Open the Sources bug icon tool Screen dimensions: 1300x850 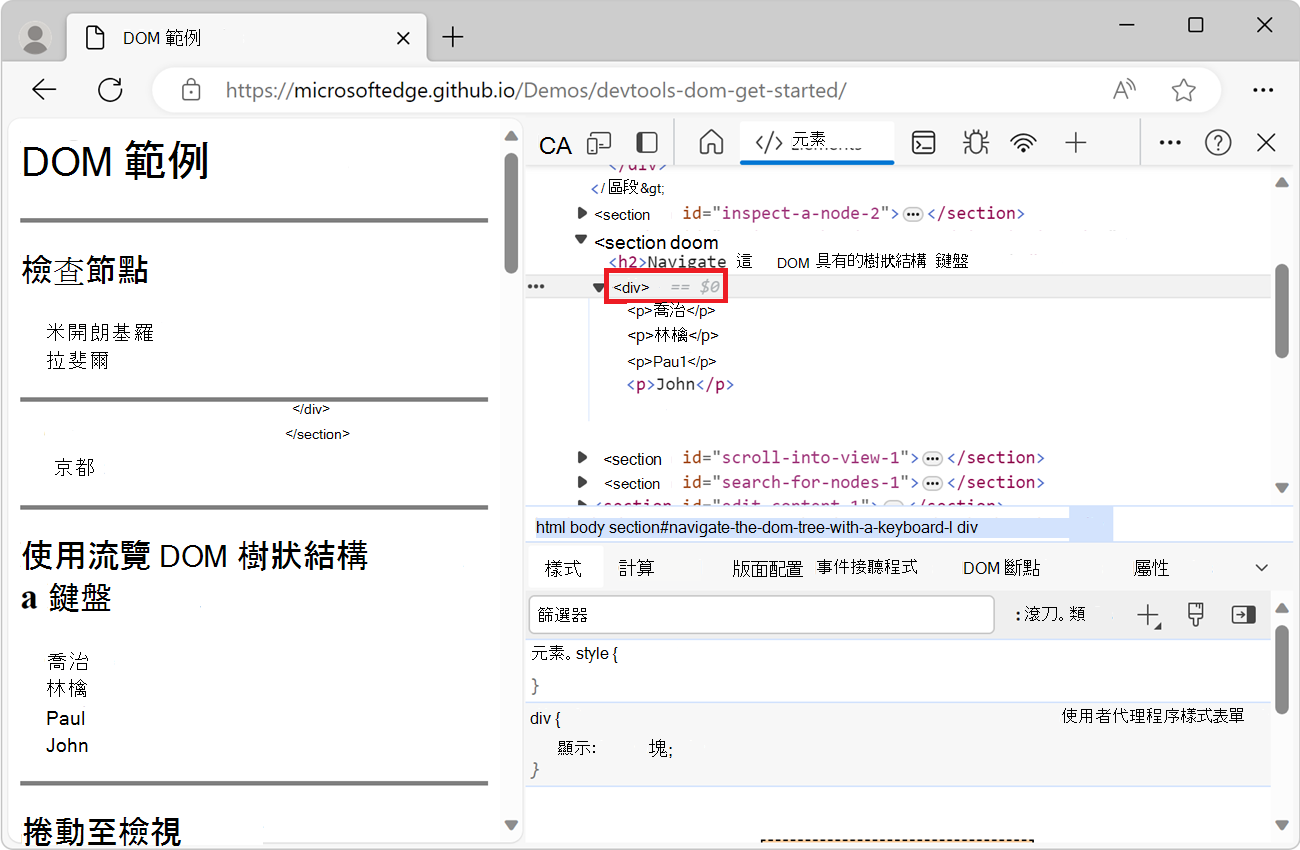pos(975,143)
